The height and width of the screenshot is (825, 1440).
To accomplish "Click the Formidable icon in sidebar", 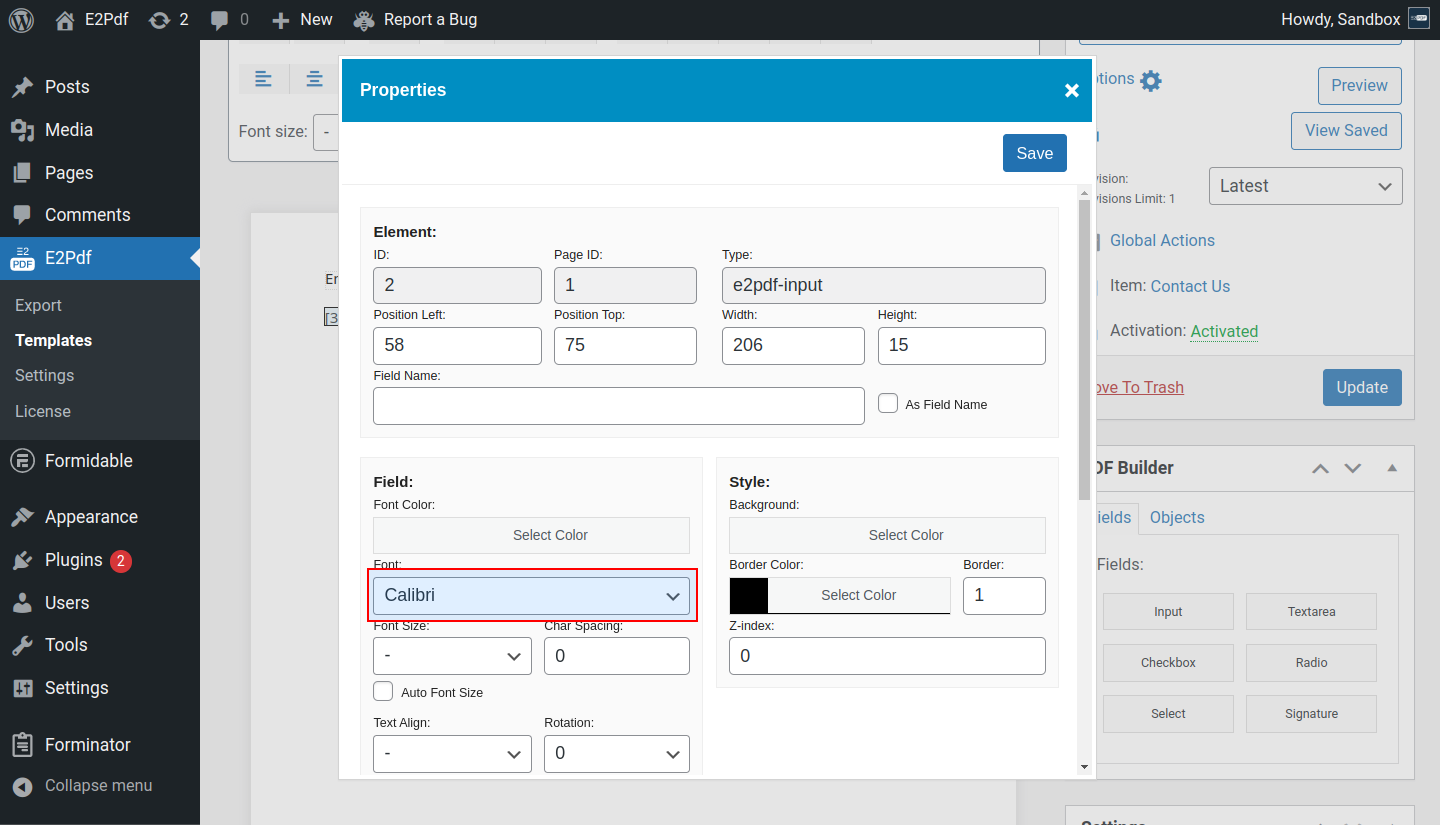I will (22, 461).
